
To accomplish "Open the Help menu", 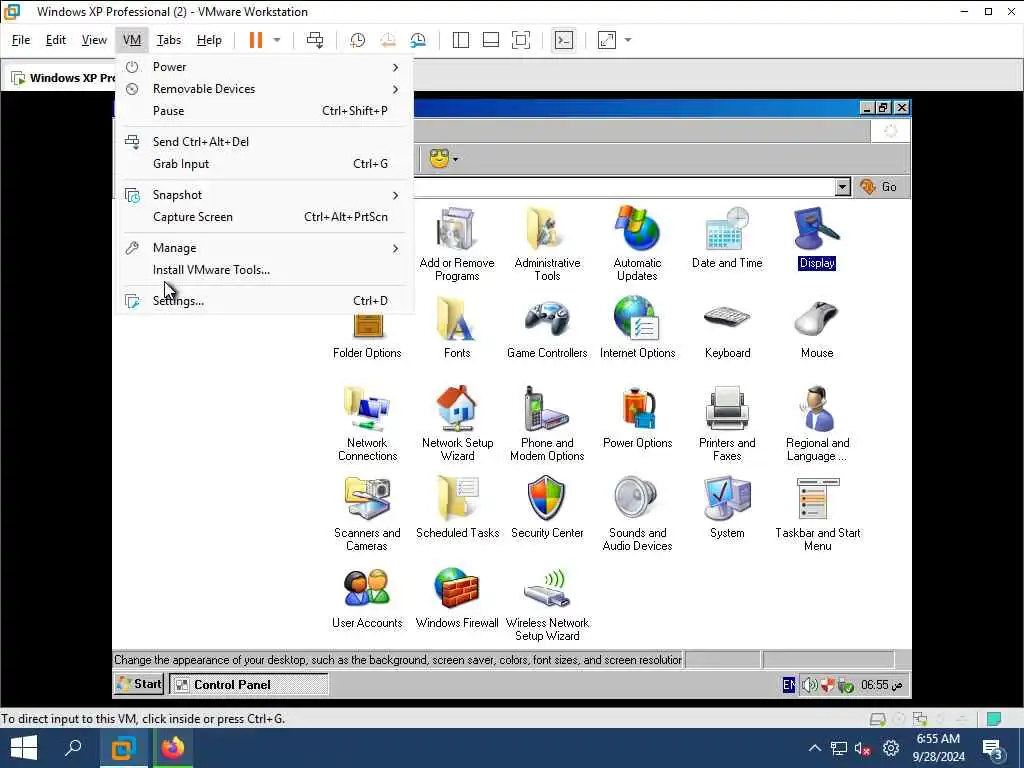I will [x=209, y=40].
